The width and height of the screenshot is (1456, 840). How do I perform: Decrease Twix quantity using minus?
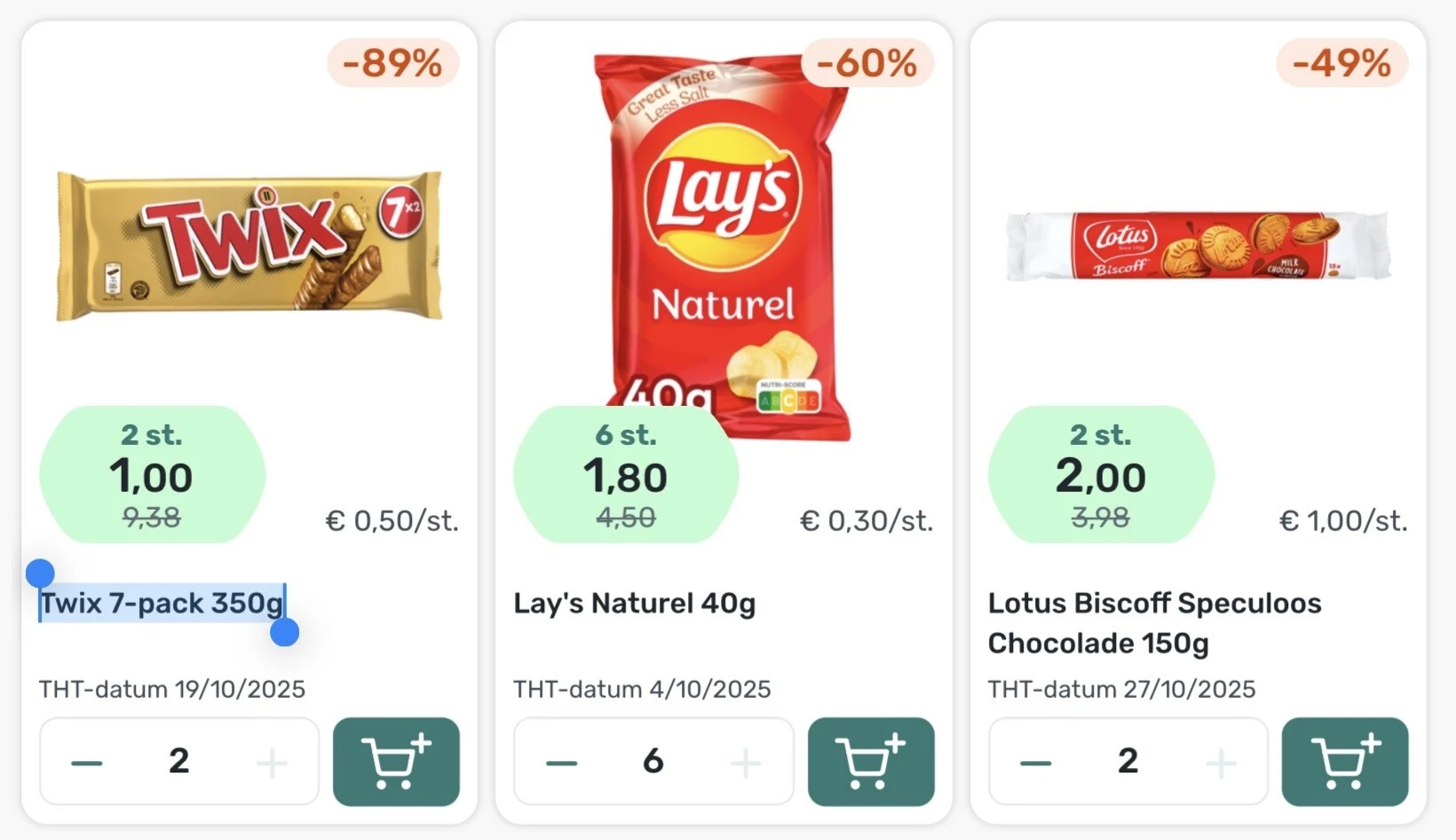[x=86, y=761]
